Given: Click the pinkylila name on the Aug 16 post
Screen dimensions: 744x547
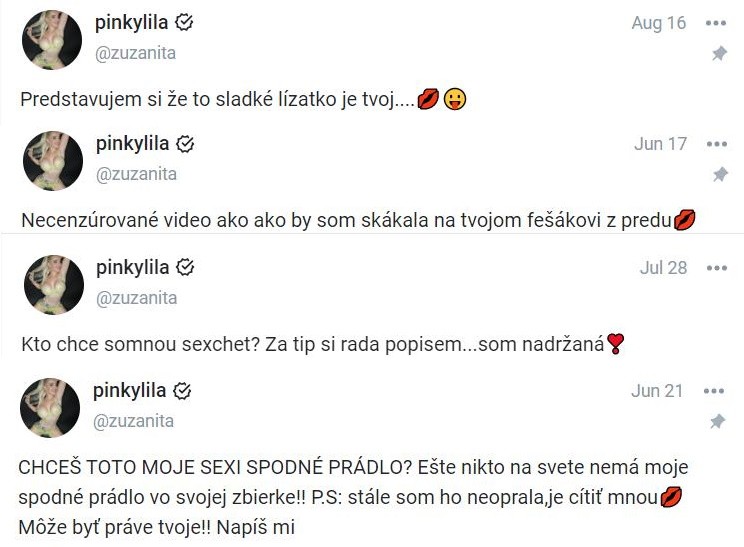Looking at the screenshot, I should tap(131, 23).
